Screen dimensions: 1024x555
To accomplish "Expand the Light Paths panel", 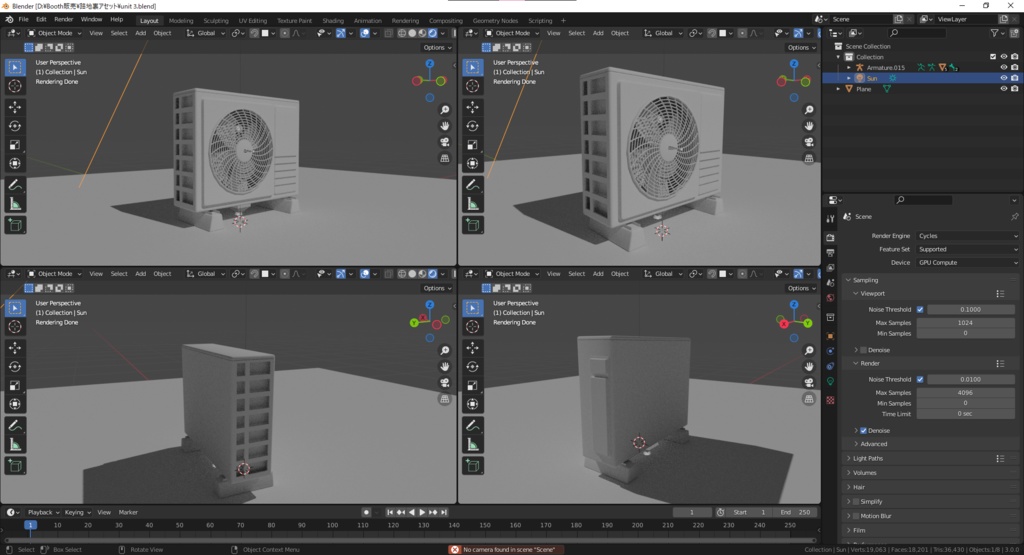I will point(867,458).
